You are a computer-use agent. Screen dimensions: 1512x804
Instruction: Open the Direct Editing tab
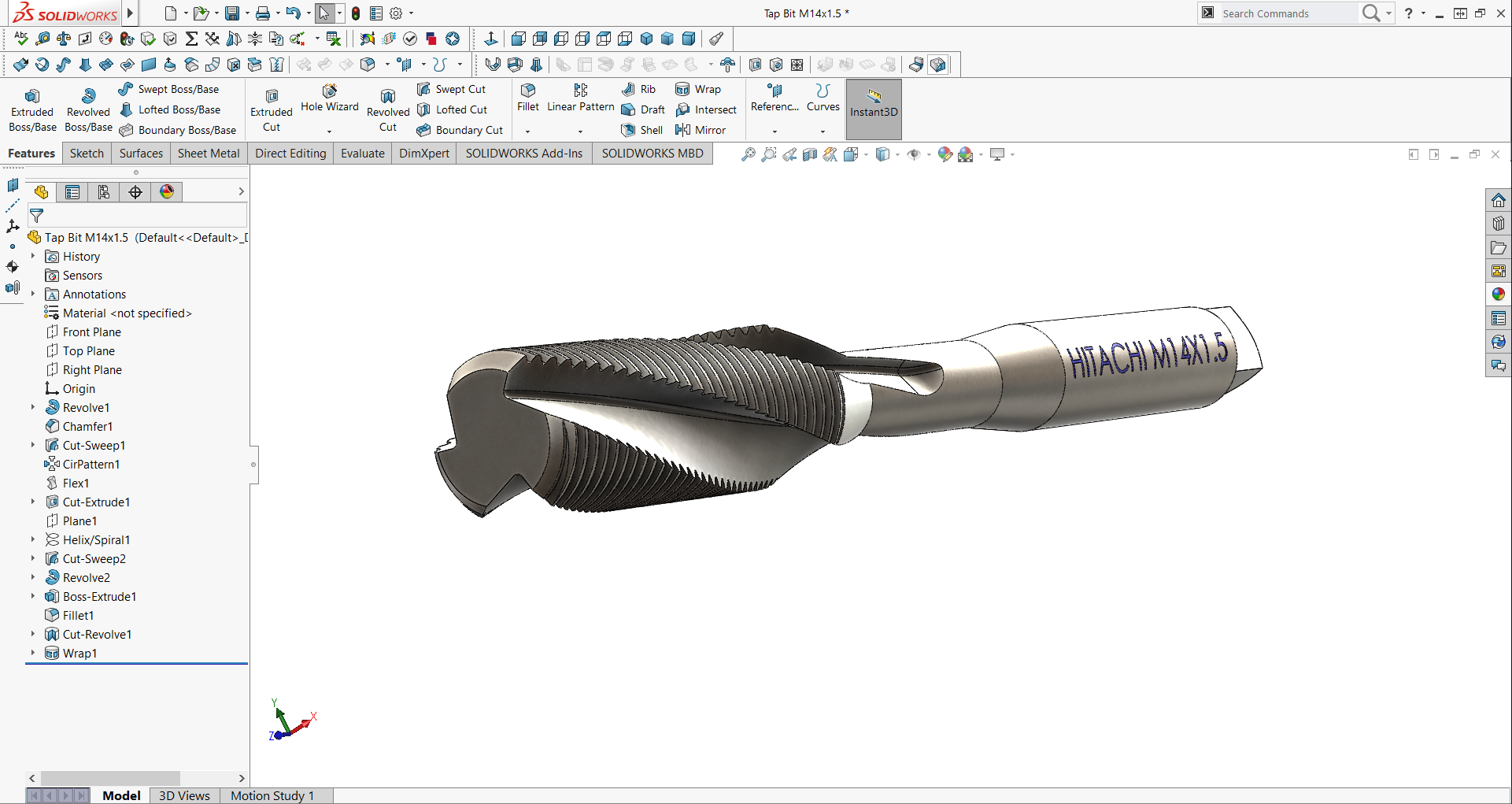(290, 154)
